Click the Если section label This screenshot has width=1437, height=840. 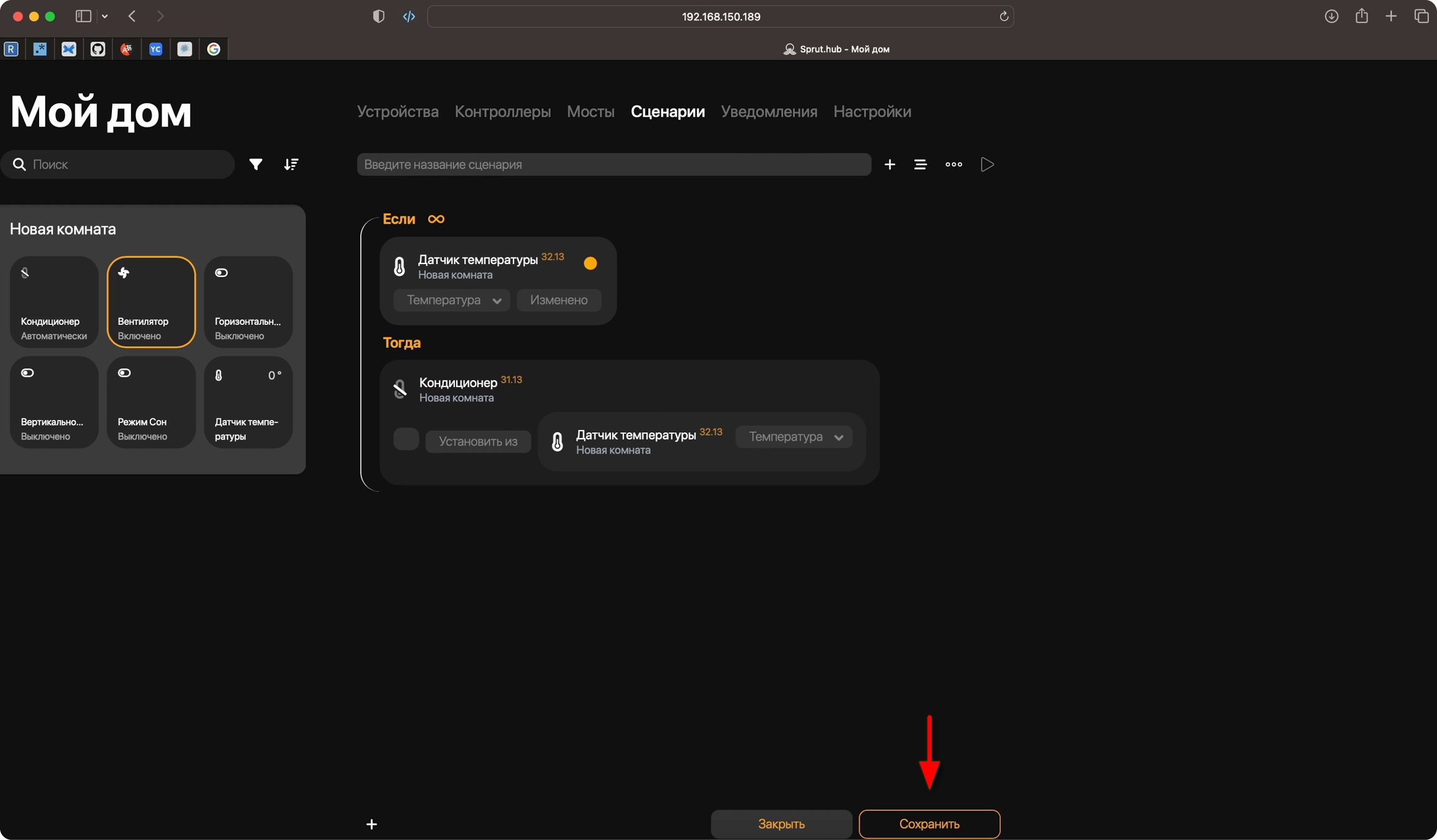[399, 219]
